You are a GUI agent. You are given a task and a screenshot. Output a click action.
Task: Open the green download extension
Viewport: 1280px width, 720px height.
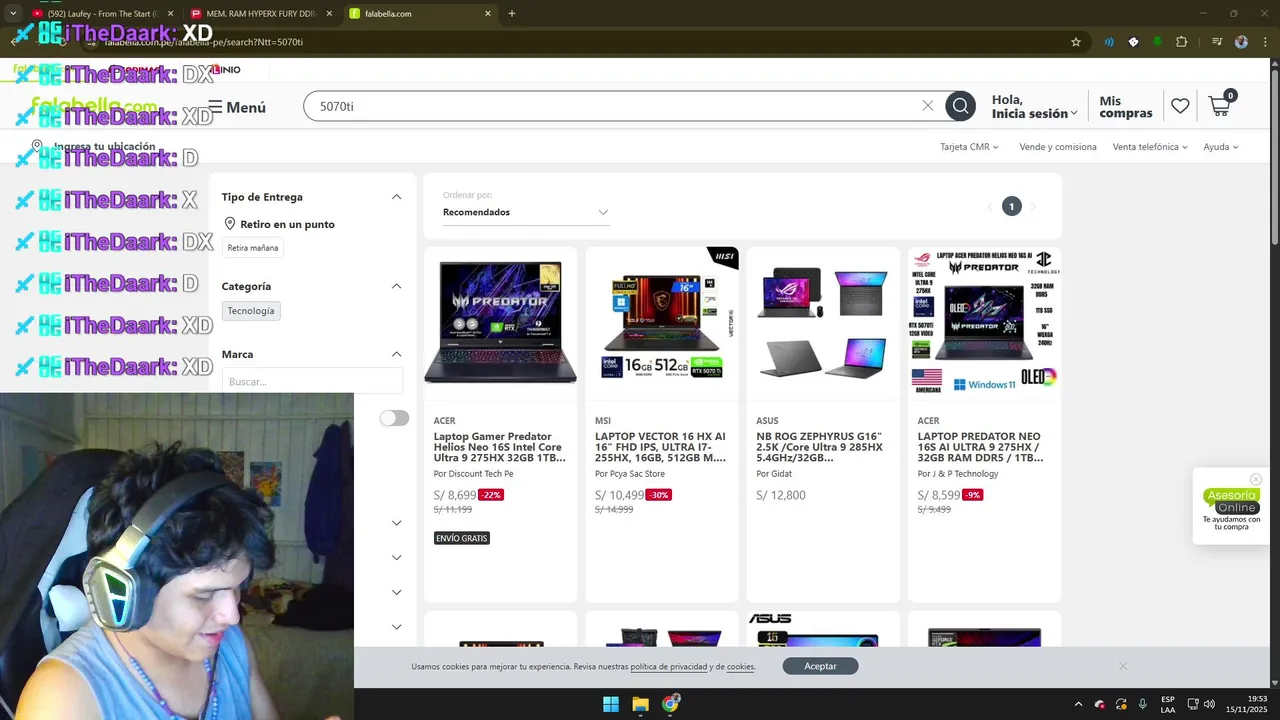click(x=1157, y=42)
